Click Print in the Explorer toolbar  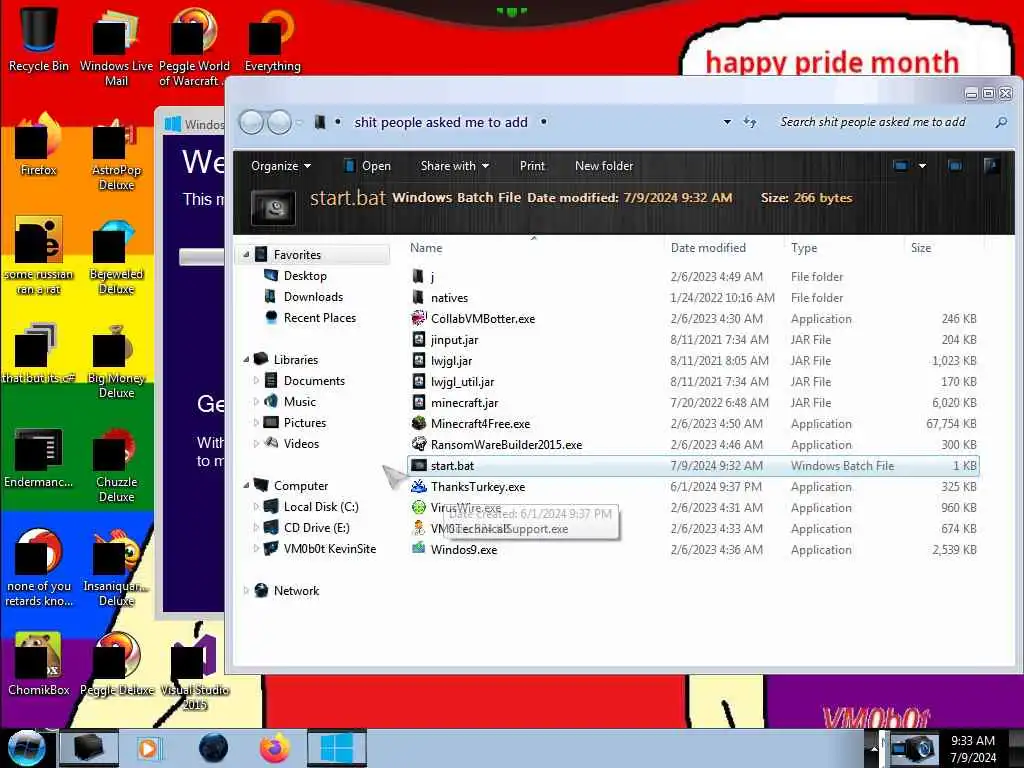click(532, 166)
